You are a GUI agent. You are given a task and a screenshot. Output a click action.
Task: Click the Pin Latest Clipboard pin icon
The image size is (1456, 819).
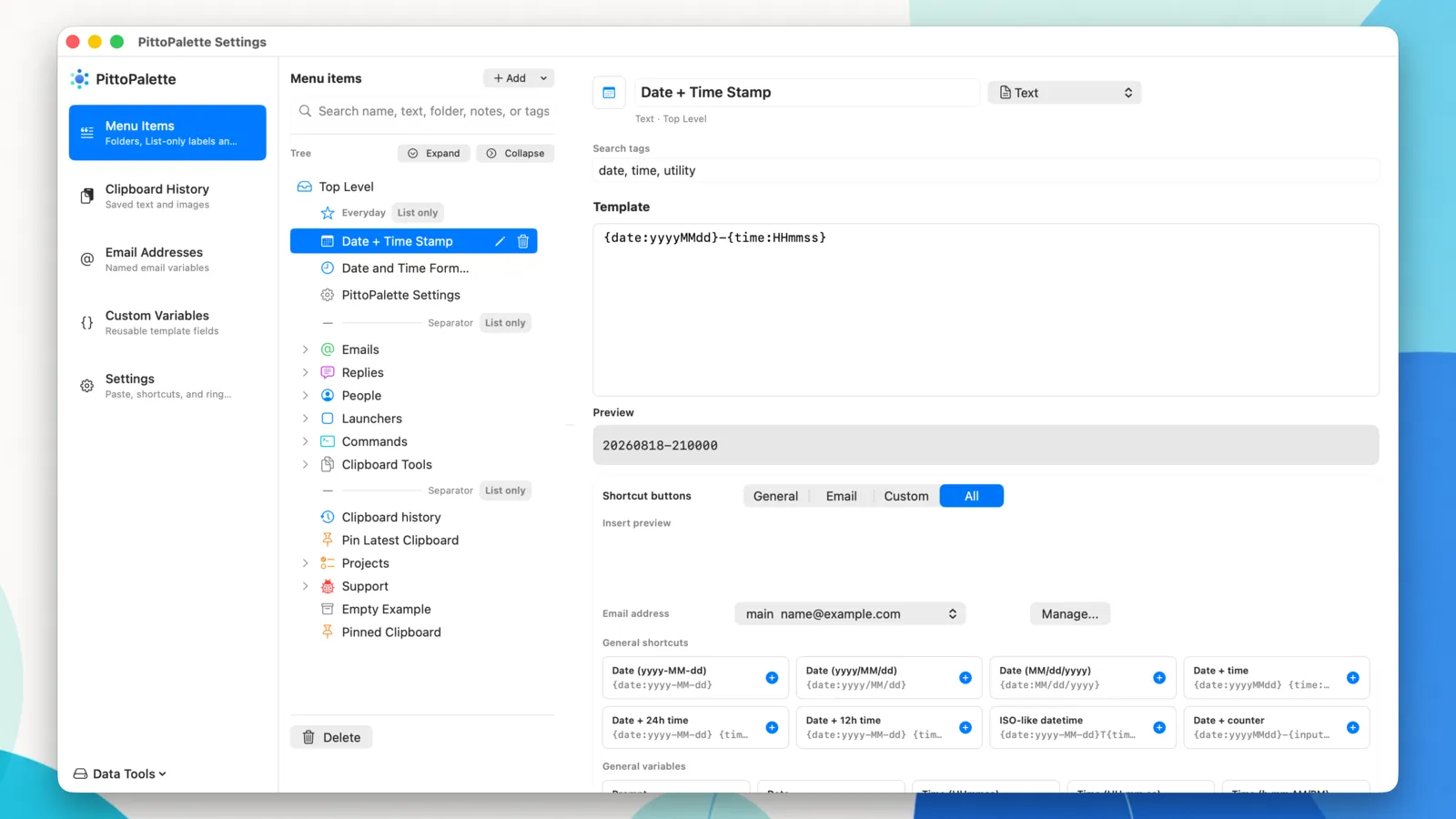328,540
